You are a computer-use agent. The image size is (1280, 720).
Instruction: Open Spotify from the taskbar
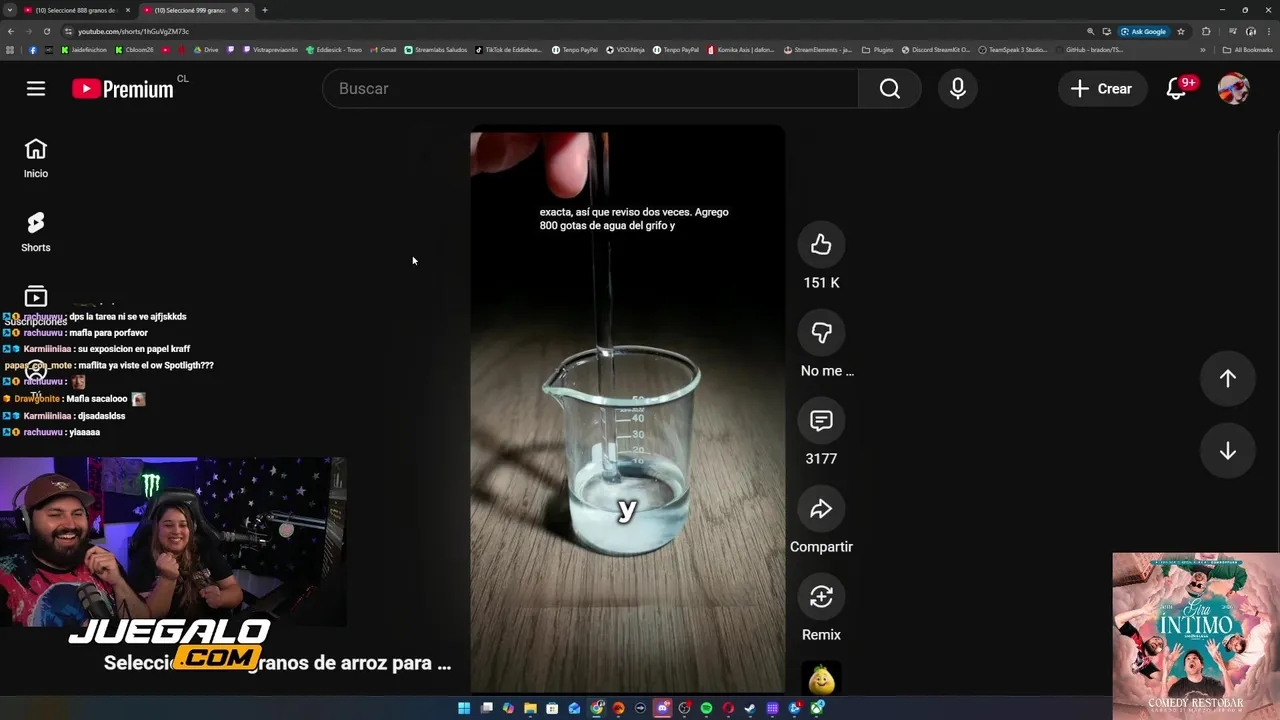706,708
